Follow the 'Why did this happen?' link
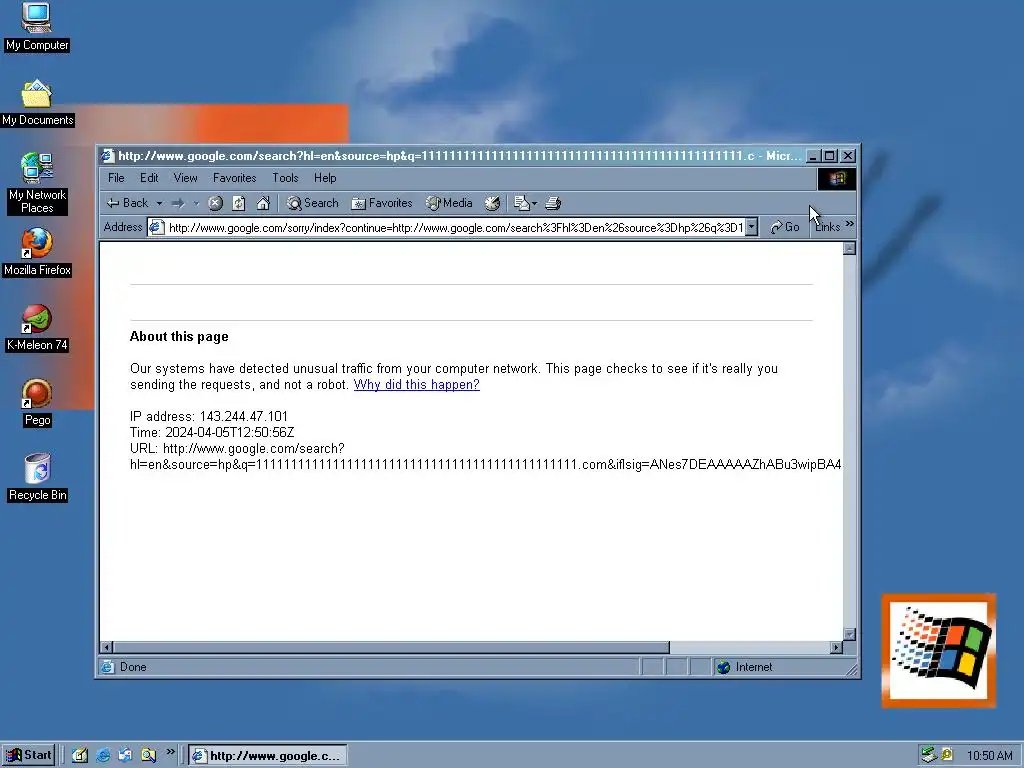Image resolution: width=1024 pixels, height=768 pixels. pyautogui.click(x=417, y=385)
